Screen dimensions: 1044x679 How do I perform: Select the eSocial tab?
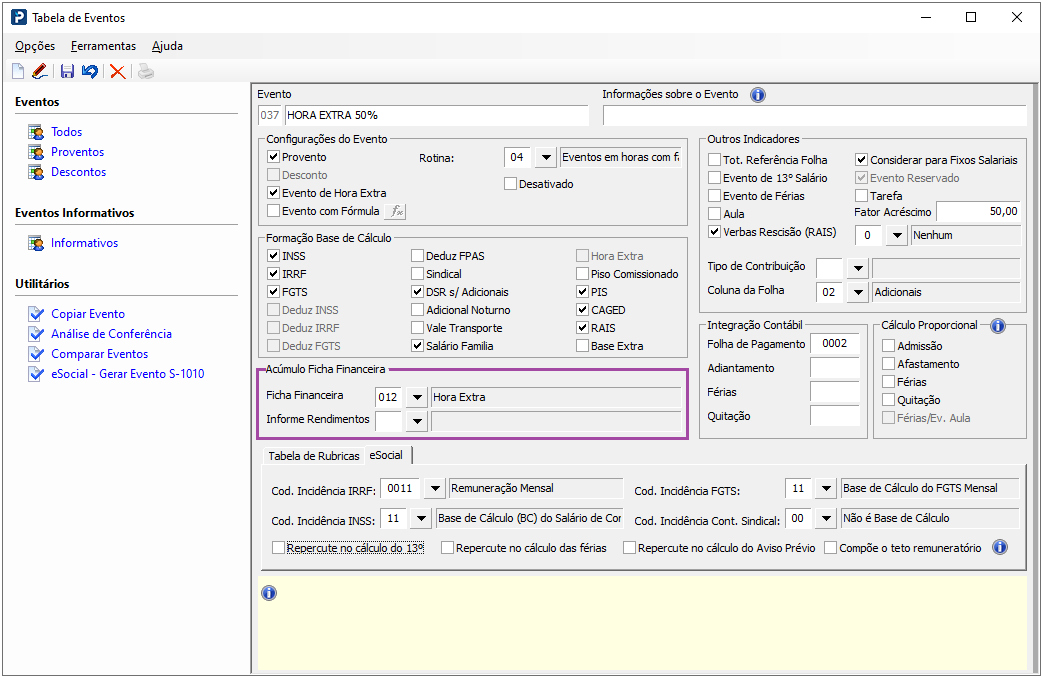coord(386,455)
